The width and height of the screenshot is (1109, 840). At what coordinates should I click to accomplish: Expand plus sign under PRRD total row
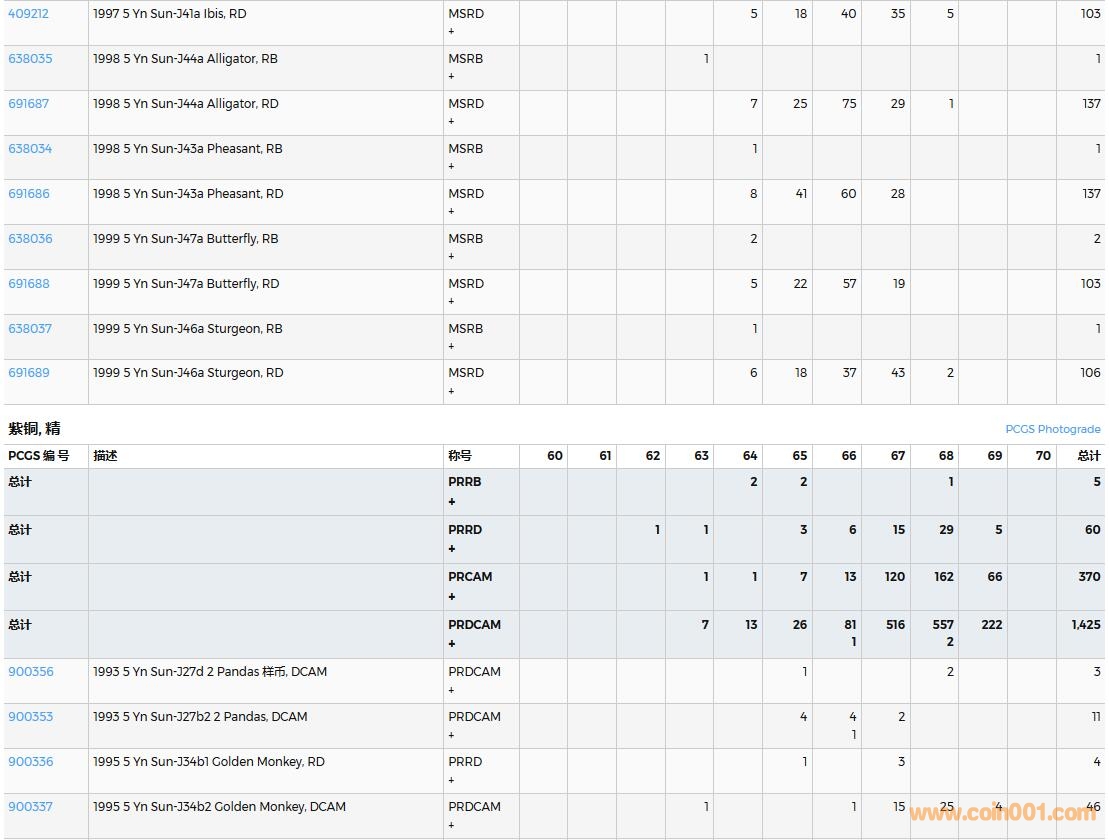point(452,549)
